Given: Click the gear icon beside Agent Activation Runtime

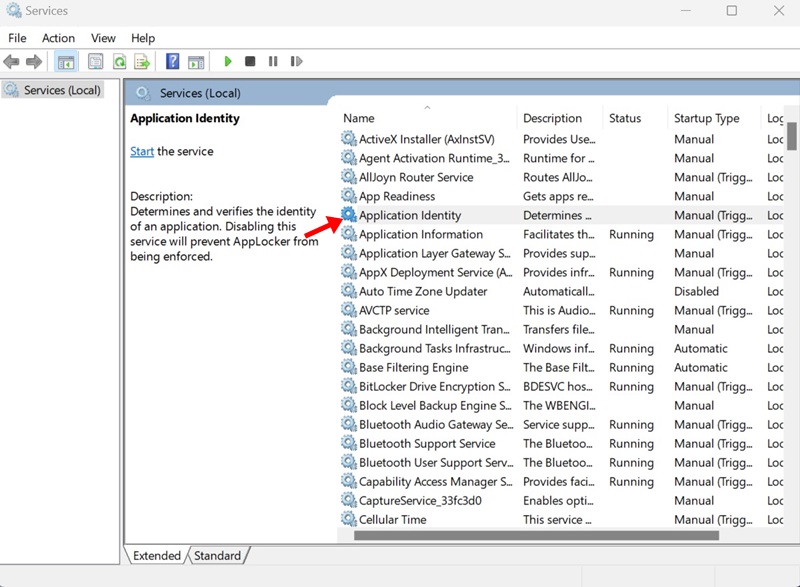Looking at the screenshot, I should coord(349,158).
